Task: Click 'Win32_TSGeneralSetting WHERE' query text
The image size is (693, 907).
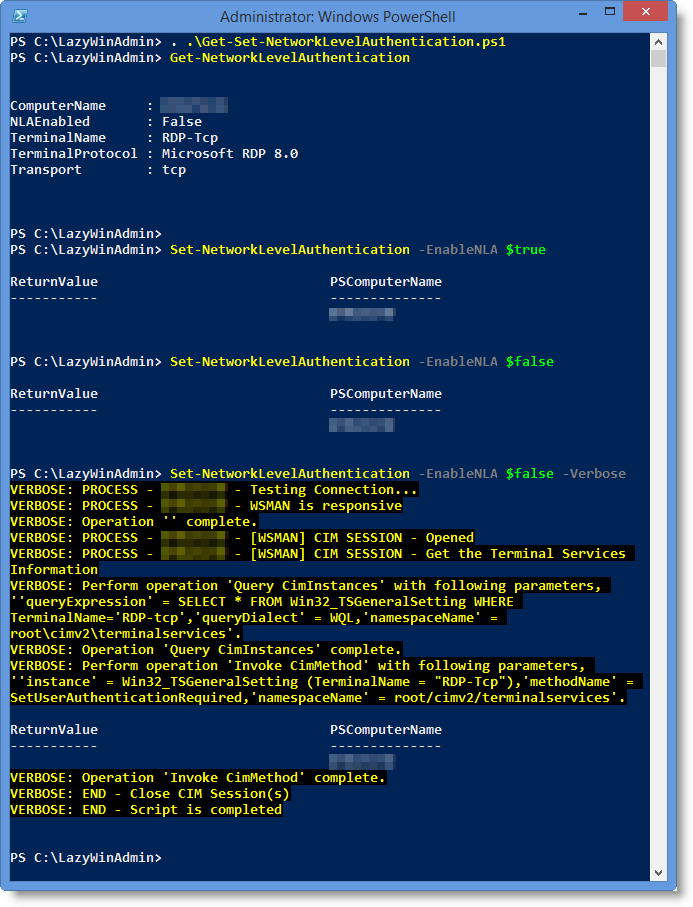Action: click(401, 602)
